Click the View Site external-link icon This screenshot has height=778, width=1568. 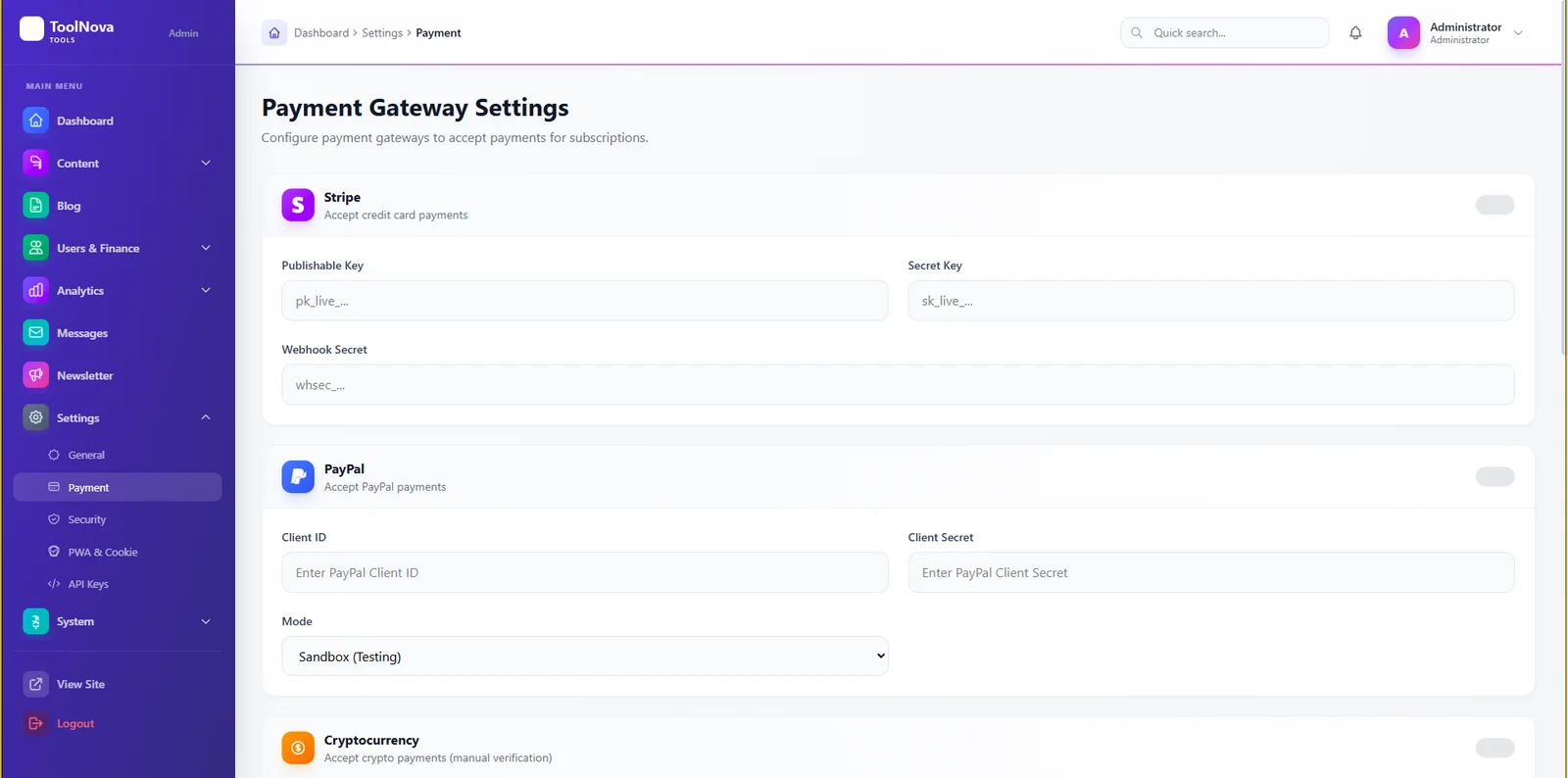click(x=36, y=684)
